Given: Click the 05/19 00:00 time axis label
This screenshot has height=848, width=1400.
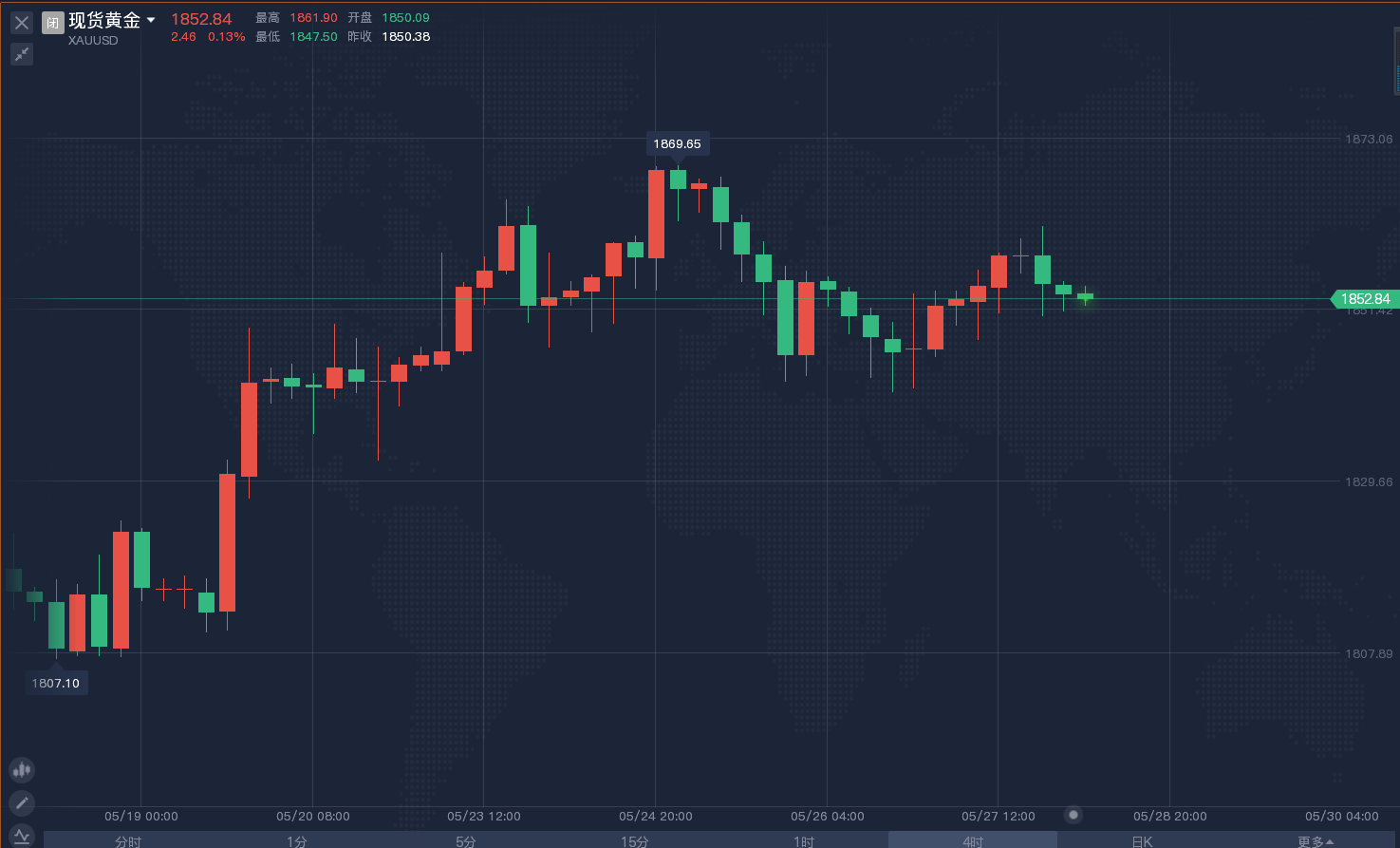Looking at the screenshot, I should pyautogui.click(x=141, y=817).
